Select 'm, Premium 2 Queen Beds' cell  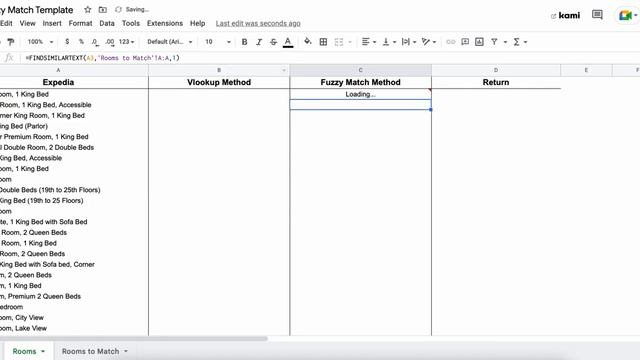[x=74, y=296]
